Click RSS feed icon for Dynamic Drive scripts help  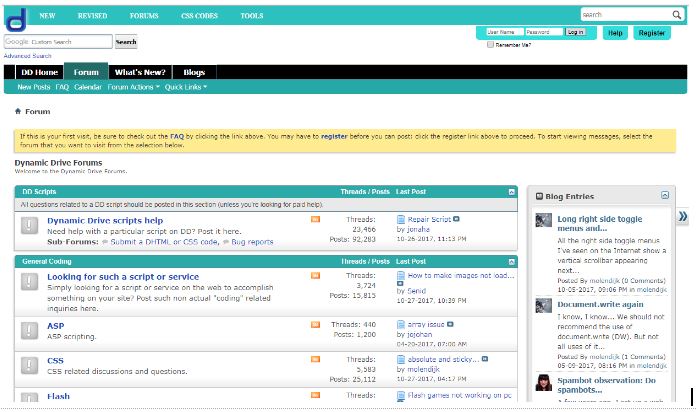tap(315, 219)
